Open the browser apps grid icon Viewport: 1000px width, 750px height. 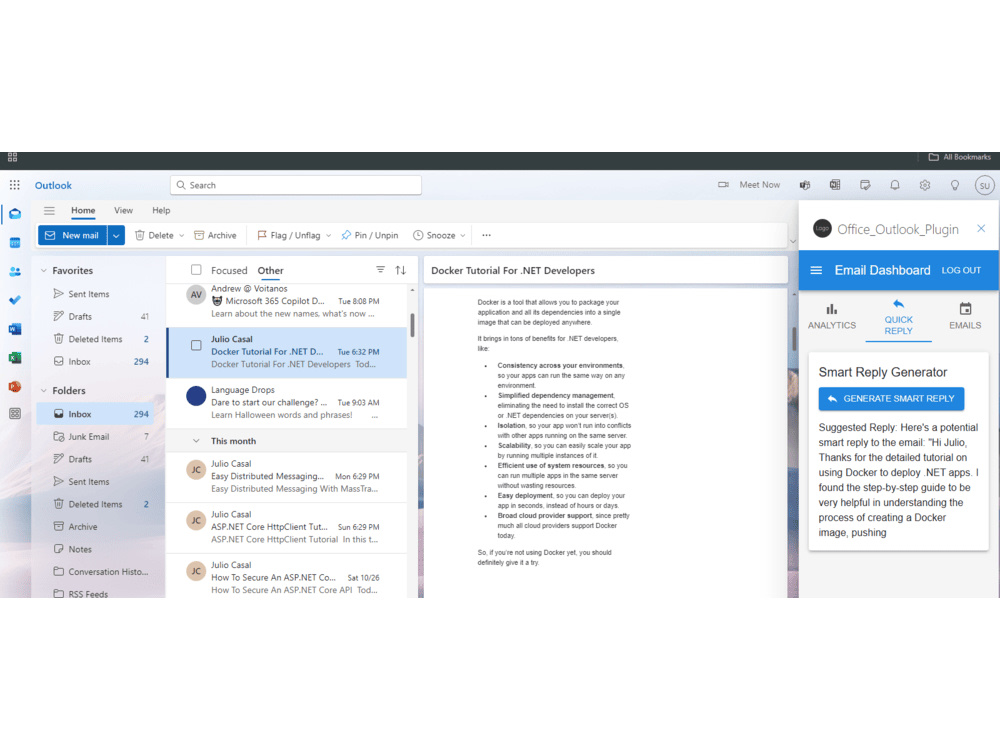click(12, 157)
